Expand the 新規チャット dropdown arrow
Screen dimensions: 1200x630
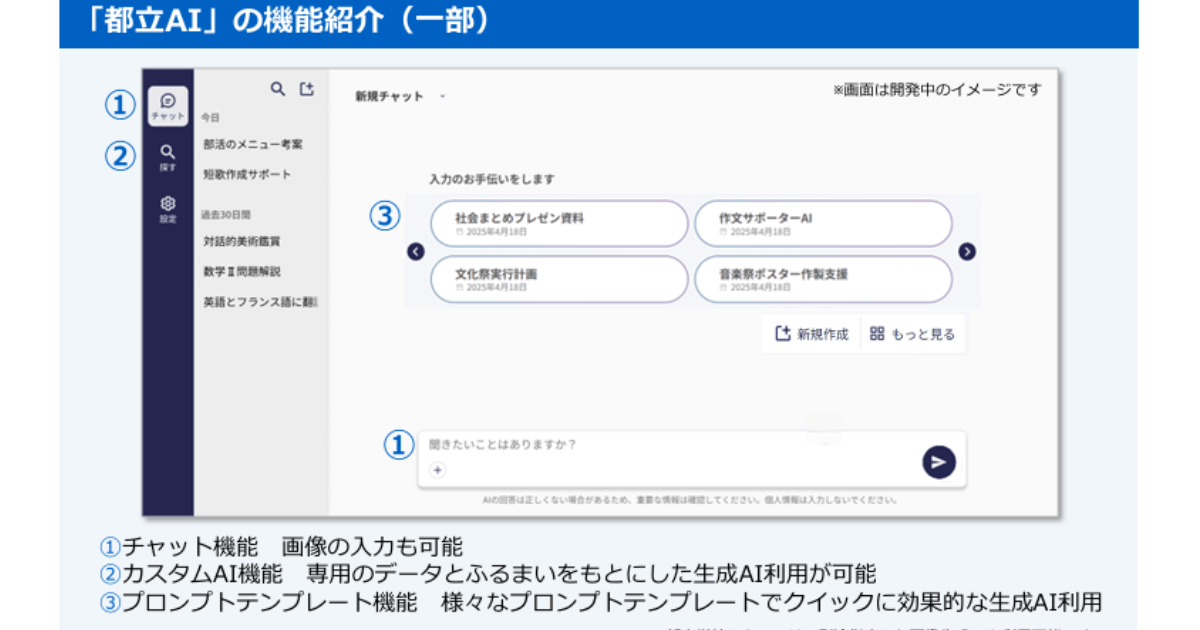[442, 97]
